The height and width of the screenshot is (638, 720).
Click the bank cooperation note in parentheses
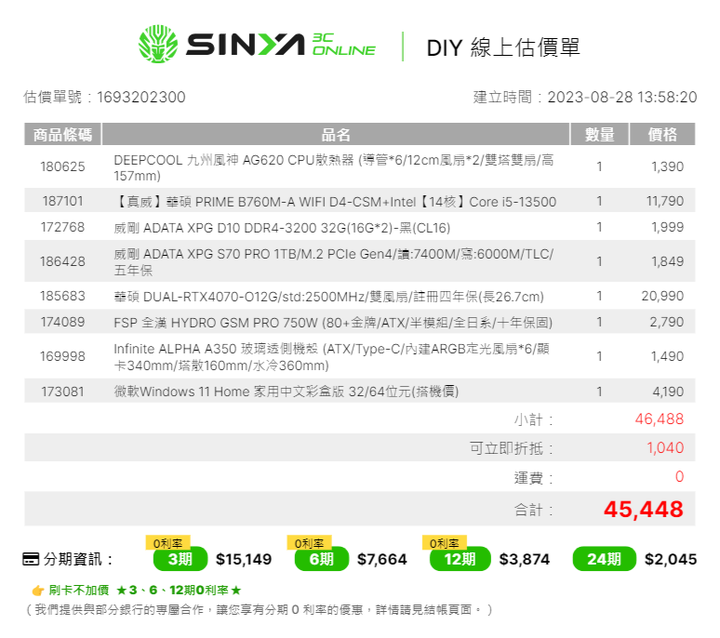click(259, 610)
